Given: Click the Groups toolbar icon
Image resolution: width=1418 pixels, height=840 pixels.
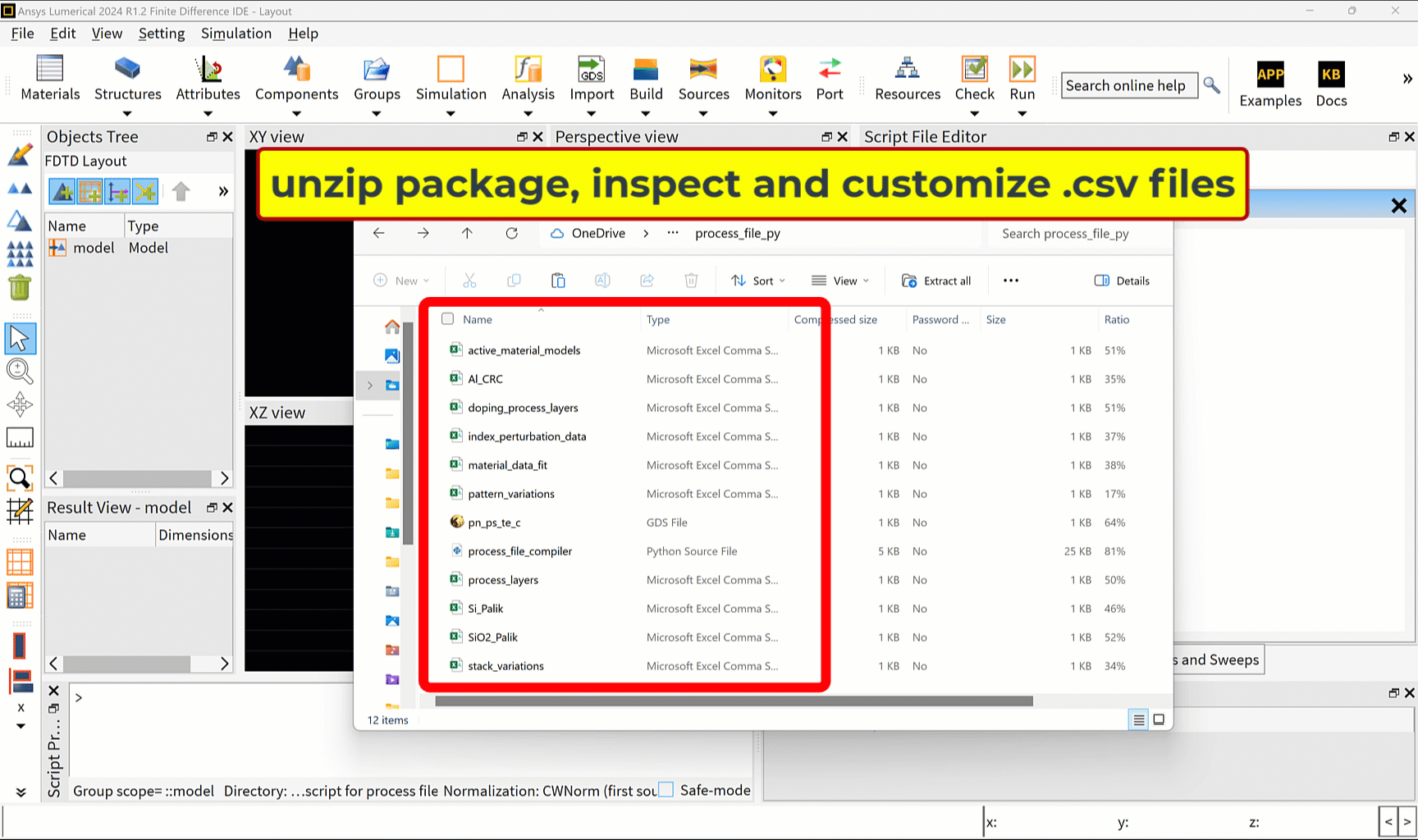Looking at the screenshot, I should pos(377,69).
